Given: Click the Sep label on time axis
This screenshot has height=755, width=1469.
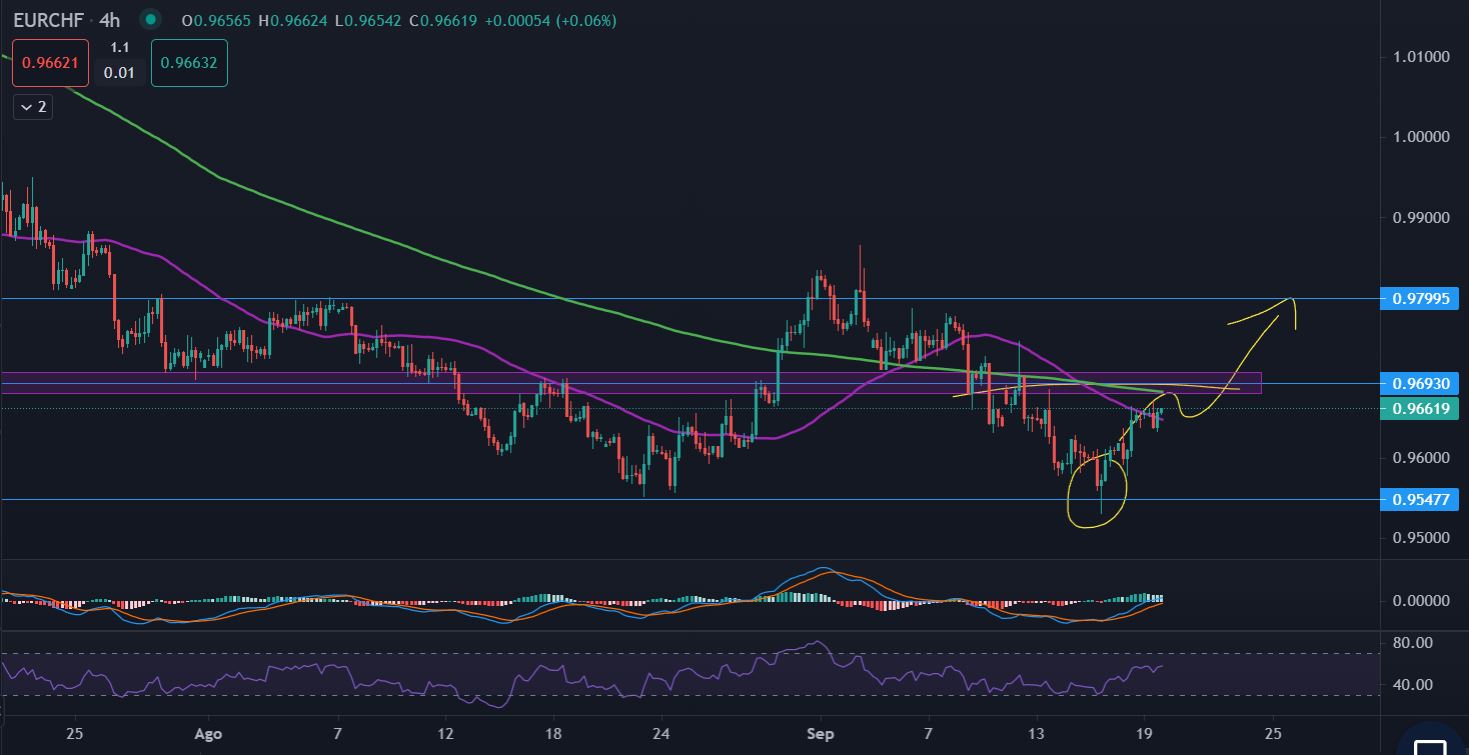Looking at the screenshot, I should coord(820,732).
